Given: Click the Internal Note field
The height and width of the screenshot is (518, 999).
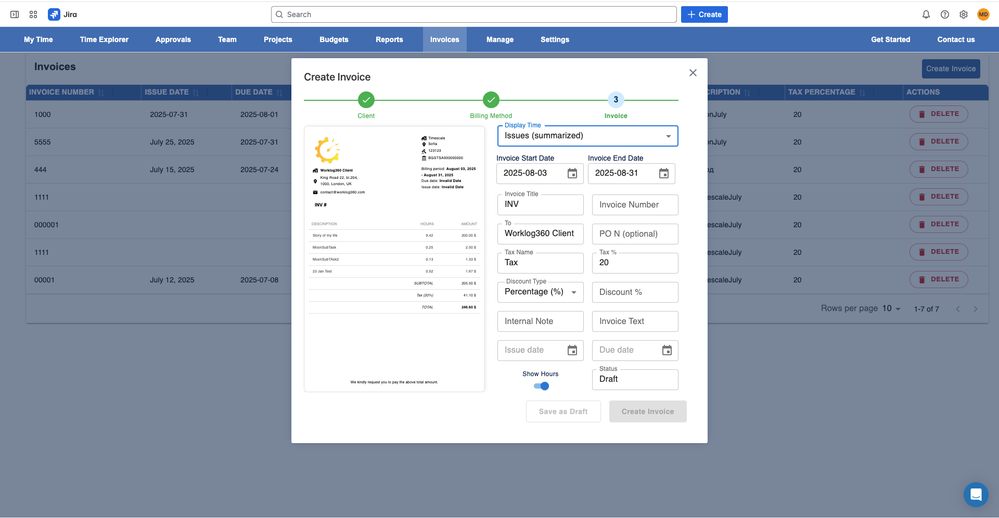Looking at the screenshot, I should click(540, 321).
